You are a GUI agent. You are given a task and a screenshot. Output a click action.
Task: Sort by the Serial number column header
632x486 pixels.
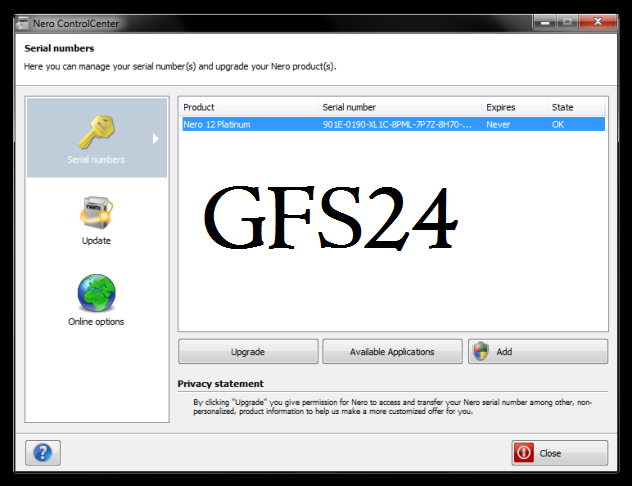pyautogui.click(x=400, y=107)
